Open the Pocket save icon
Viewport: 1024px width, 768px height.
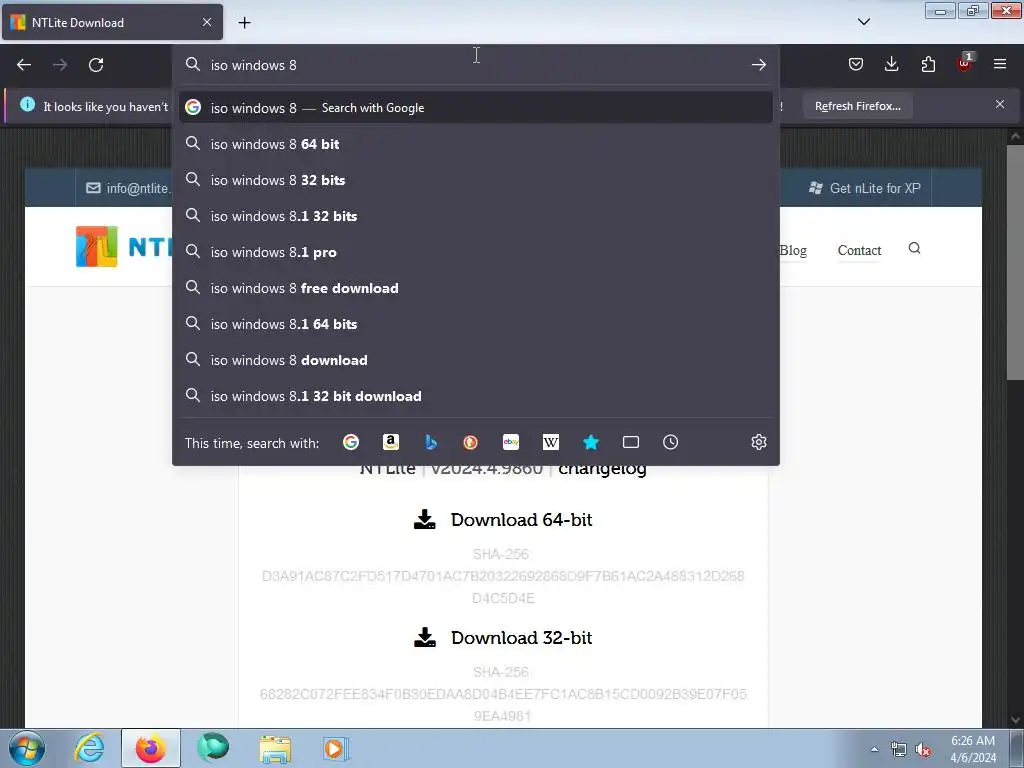(x=856, y=64)
